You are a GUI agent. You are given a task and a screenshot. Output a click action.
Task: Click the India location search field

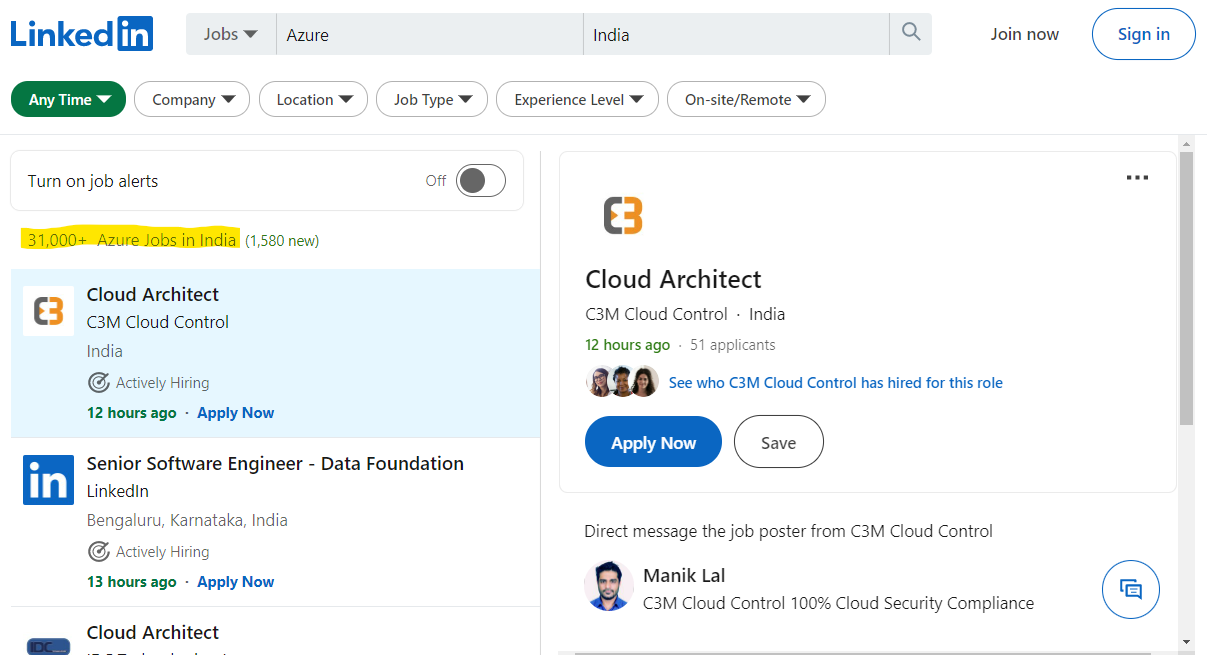click(736, 34)
